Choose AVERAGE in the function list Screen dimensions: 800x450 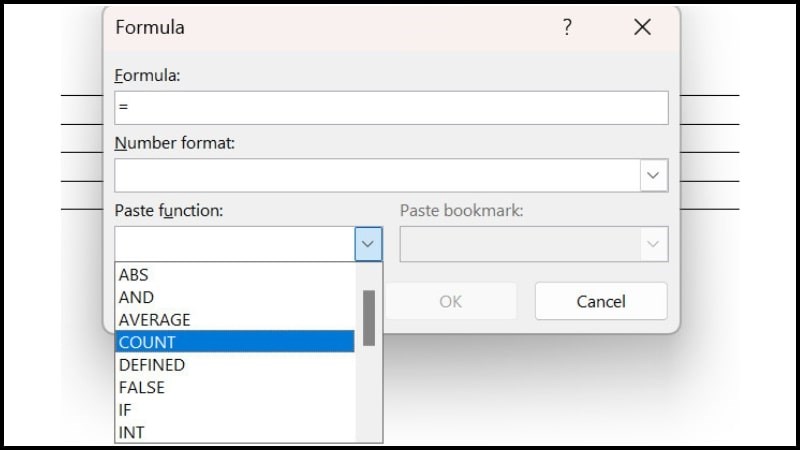pyautogui.click(x=154, y=320)
